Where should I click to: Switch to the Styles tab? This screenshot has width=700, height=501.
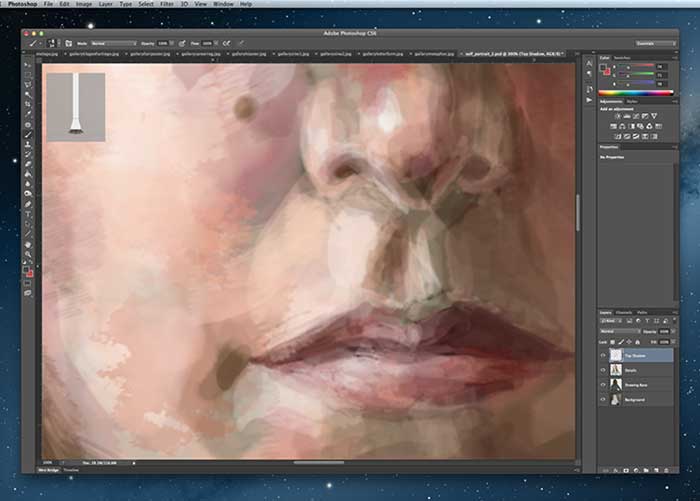pyautogui.click(x=632, y=101)
